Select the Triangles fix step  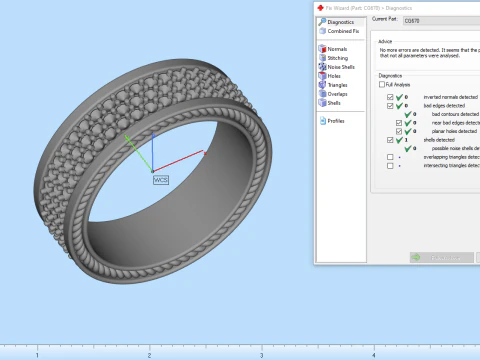(x=333, y=85)
